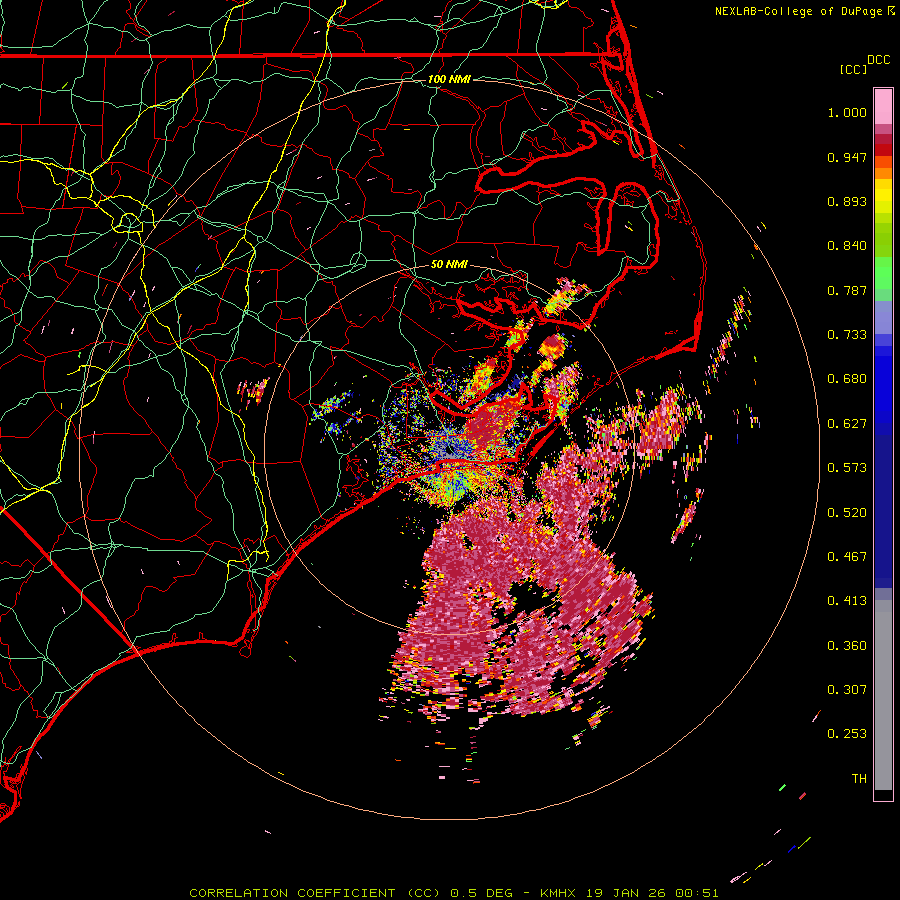Click the 0.627 scale value
The width and height of the screenshot is (900, 900).
[x=847, y=424]
